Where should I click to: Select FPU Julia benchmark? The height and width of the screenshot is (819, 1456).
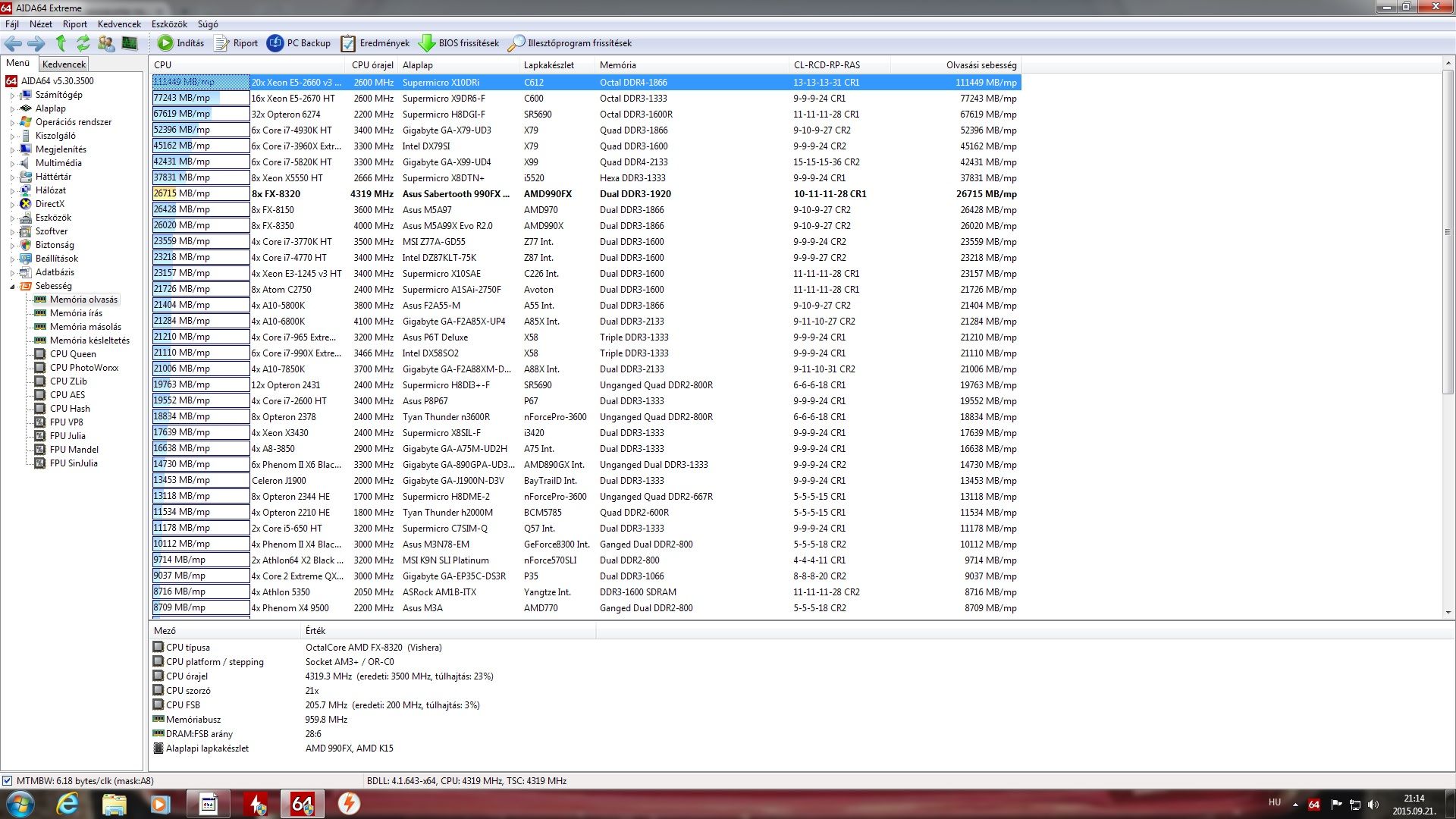coord(67,436)
